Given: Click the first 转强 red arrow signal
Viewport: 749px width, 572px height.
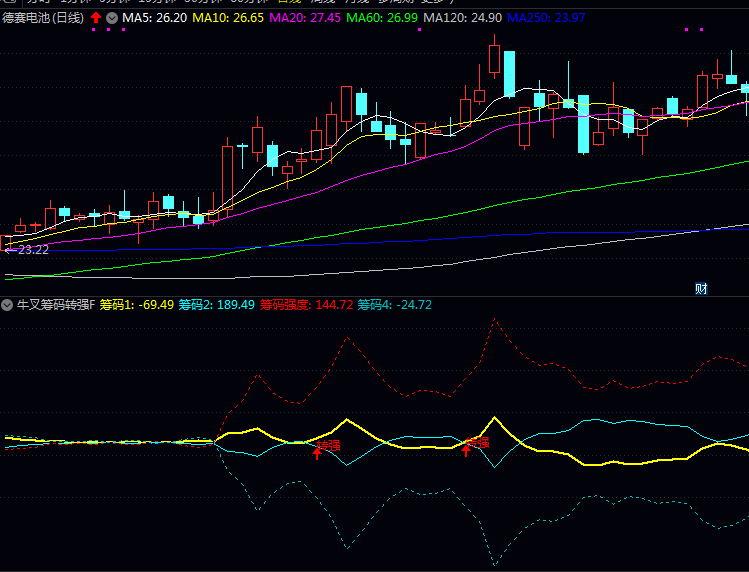Looking at the screenshot, I should click(x=318, y=453).
